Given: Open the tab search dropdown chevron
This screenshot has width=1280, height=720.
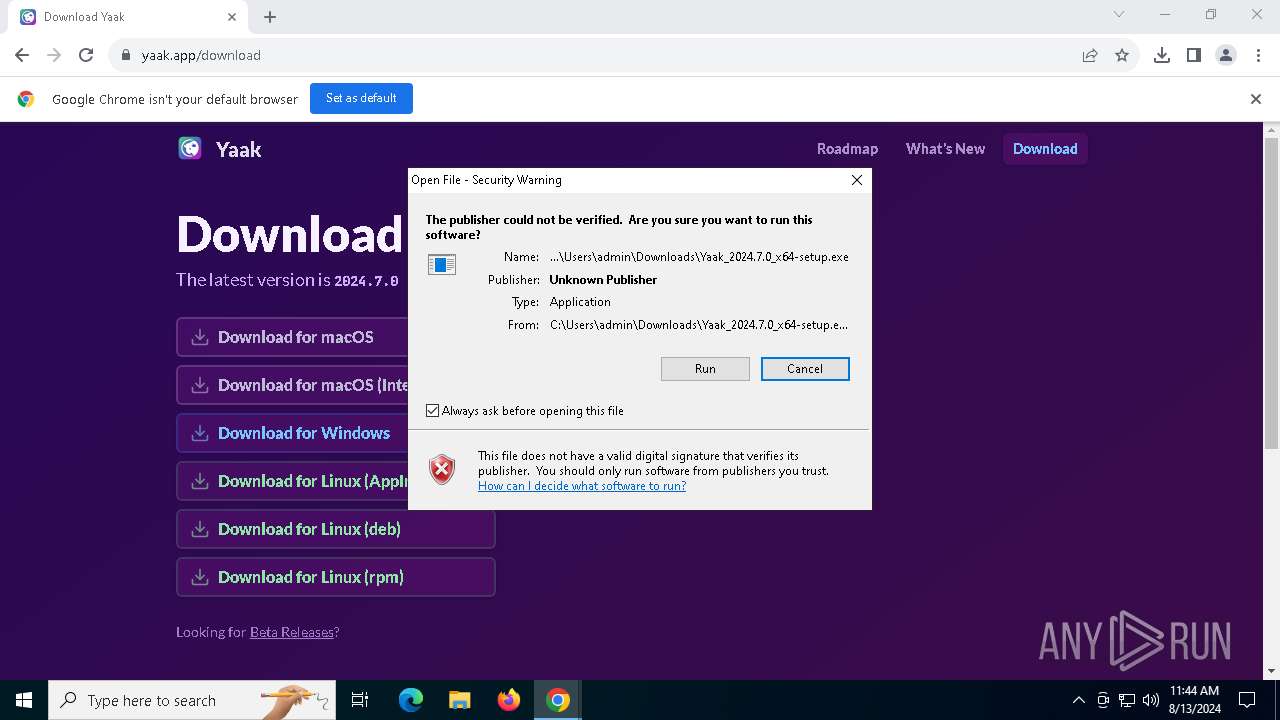Looking at the screenshot, I should click(x=1119, y=15).
